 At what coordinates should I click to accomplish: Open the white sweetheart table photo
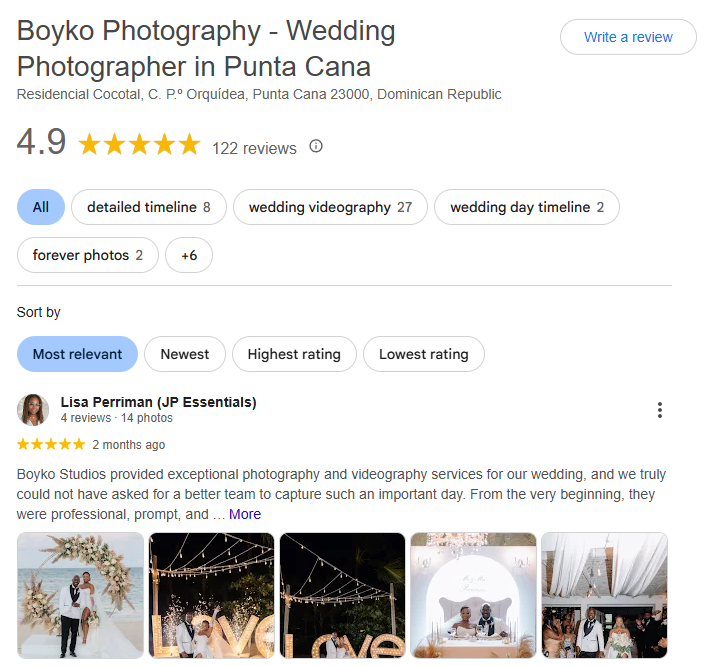pos(473,595)
